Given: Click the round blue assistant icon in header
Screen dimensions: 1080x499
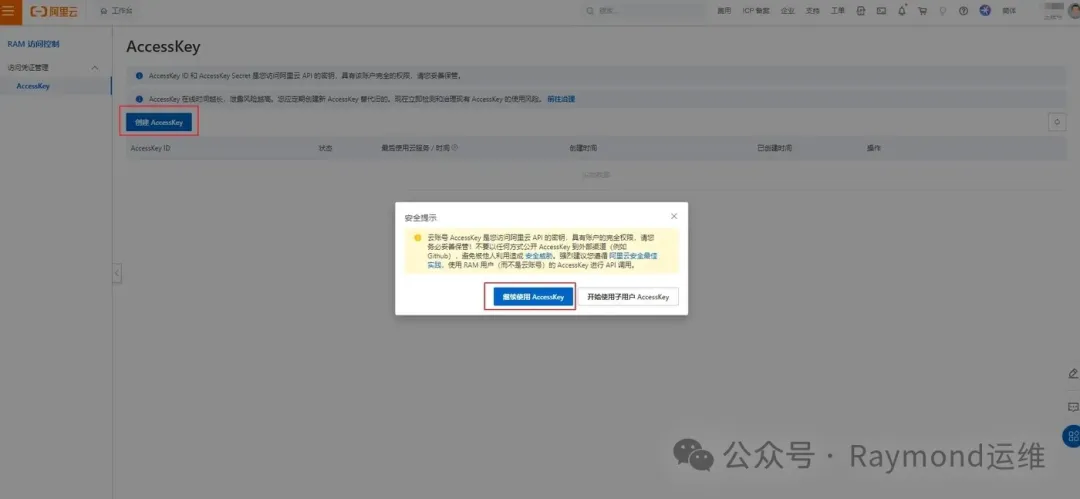Looking at the screenshot, I should pos(985,11).
